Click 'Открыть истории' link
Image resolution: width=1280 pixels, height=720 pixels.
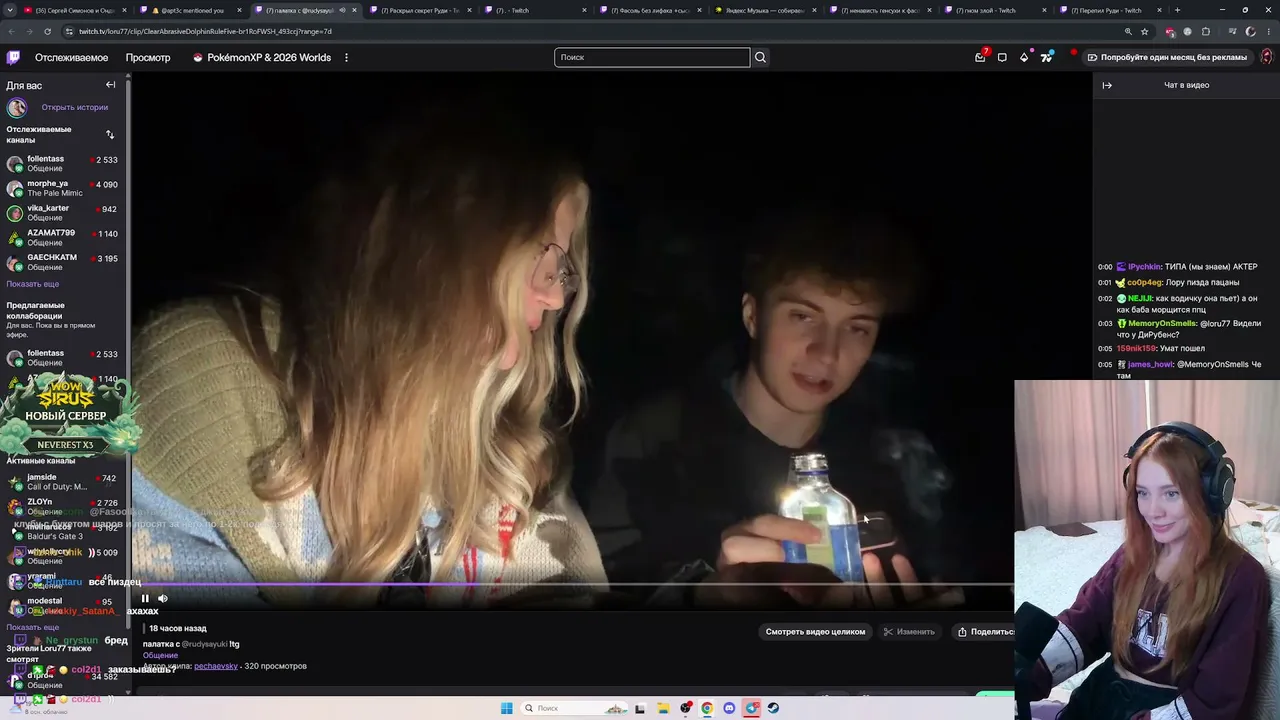click(75, 107)
